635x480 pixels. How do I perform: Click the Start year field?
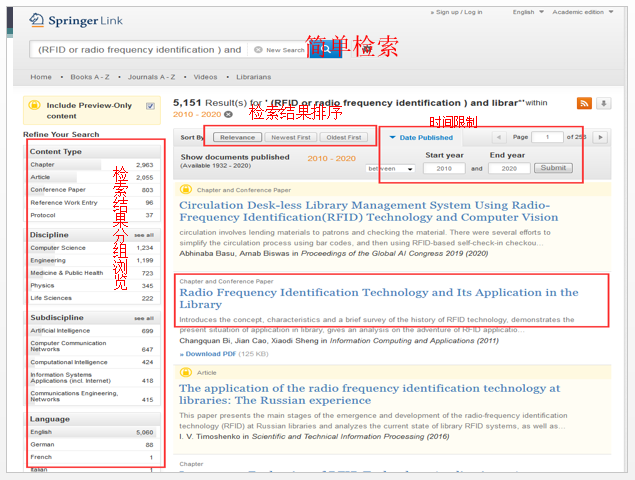click(x=444, y=169)
